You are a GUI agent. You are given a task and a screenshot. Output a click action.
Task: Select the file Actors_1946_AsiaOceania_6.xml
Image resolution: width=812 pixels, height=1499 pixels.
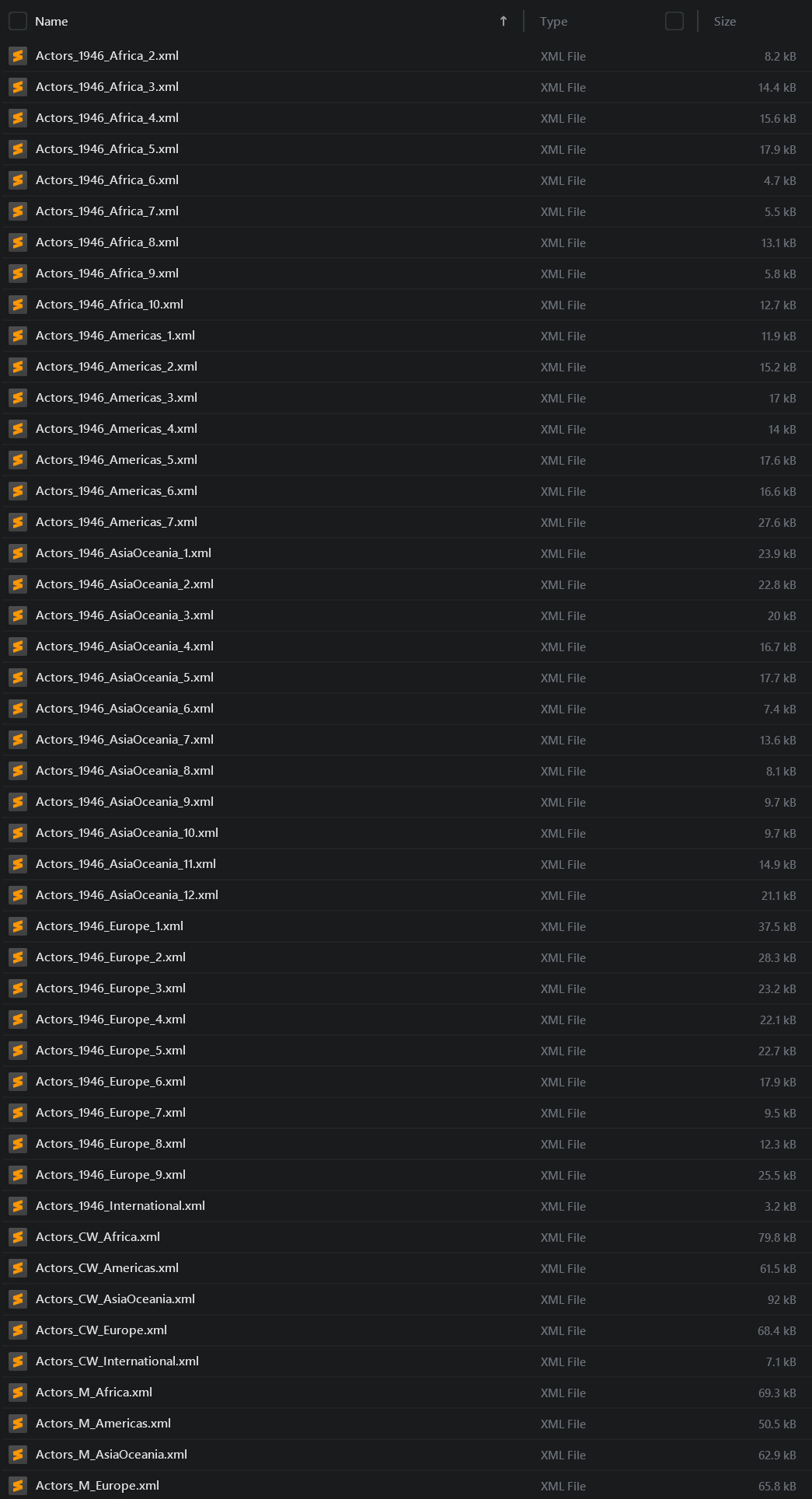click(x=124, y=709)
